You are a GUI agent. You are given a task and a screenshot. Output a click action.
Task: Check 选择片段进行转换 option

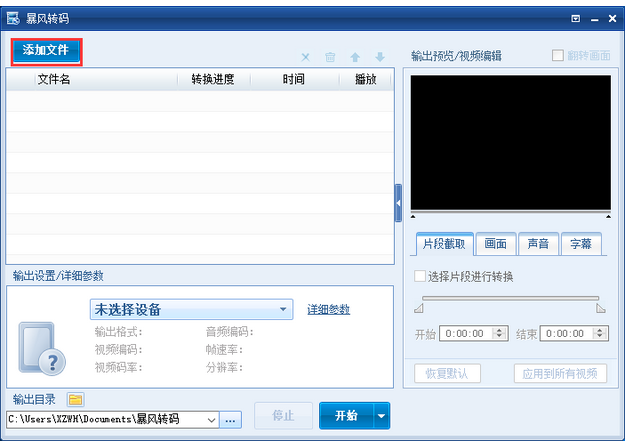[420, 276]
